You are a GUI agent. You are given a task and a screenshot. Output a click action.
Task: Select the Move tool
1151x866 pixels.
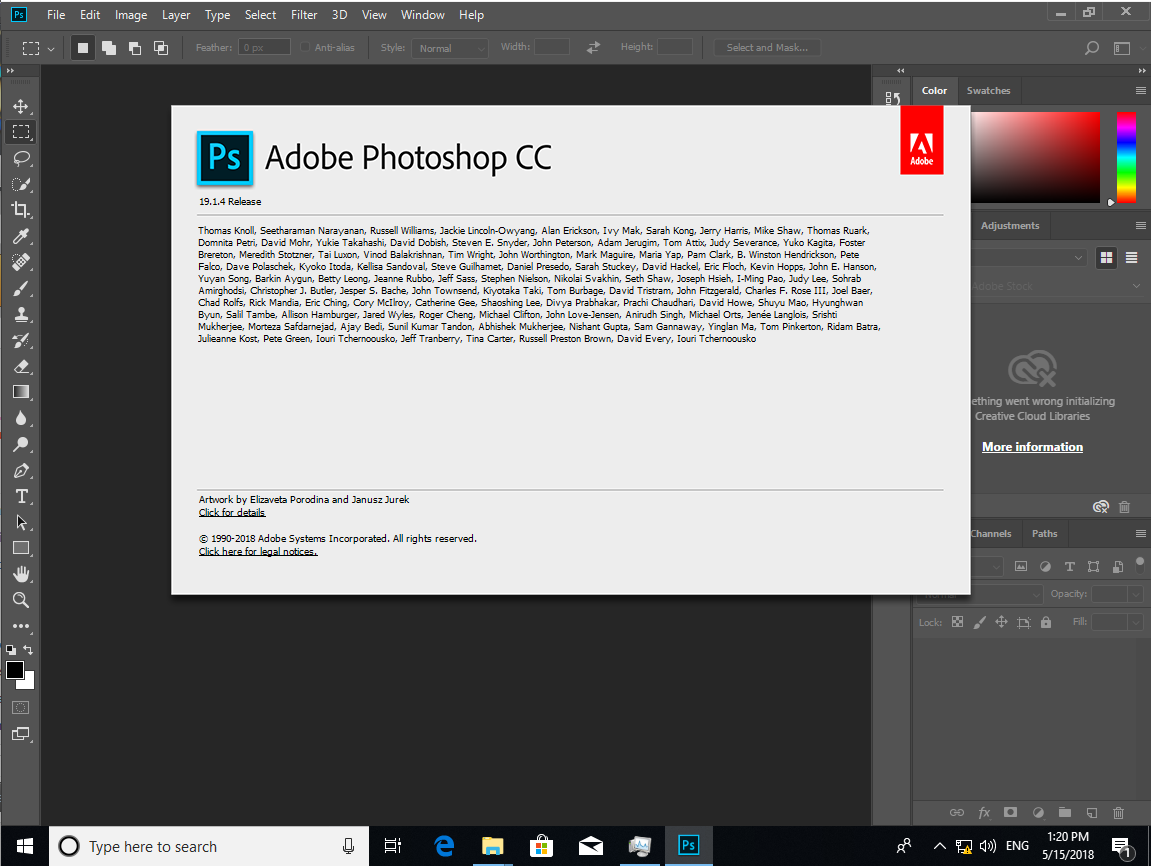(21, 106)
